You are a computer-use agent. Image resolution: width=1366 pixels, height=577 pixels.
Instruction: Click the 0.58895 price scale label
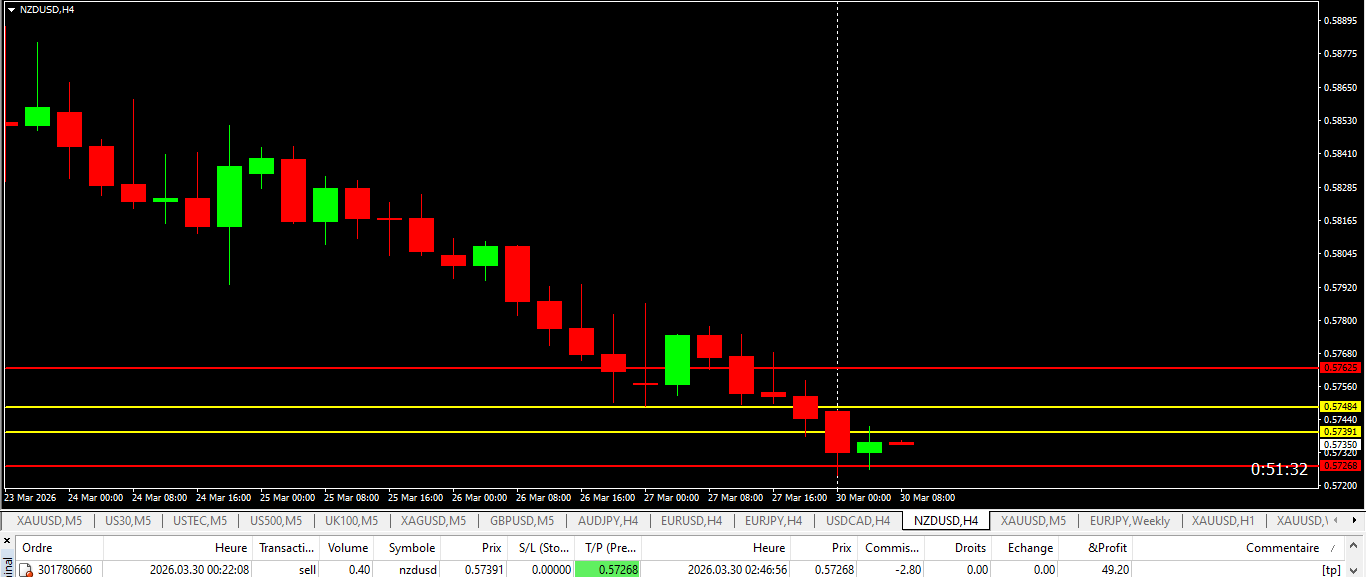coord(1342,20)
